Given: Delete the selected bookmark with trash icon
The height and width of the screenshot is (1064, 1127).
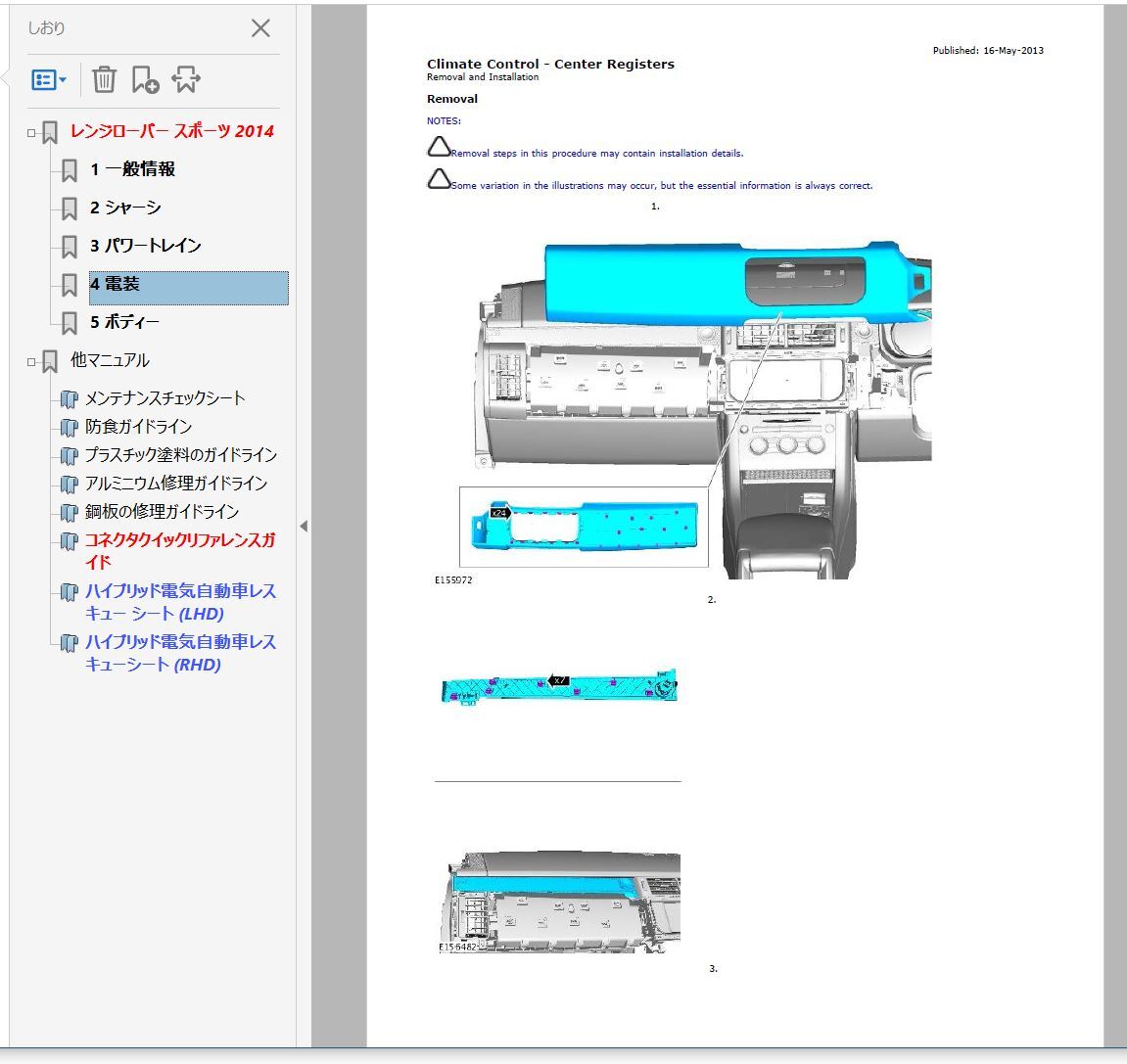Looking at the screenshot, I should tap(104, 79).
